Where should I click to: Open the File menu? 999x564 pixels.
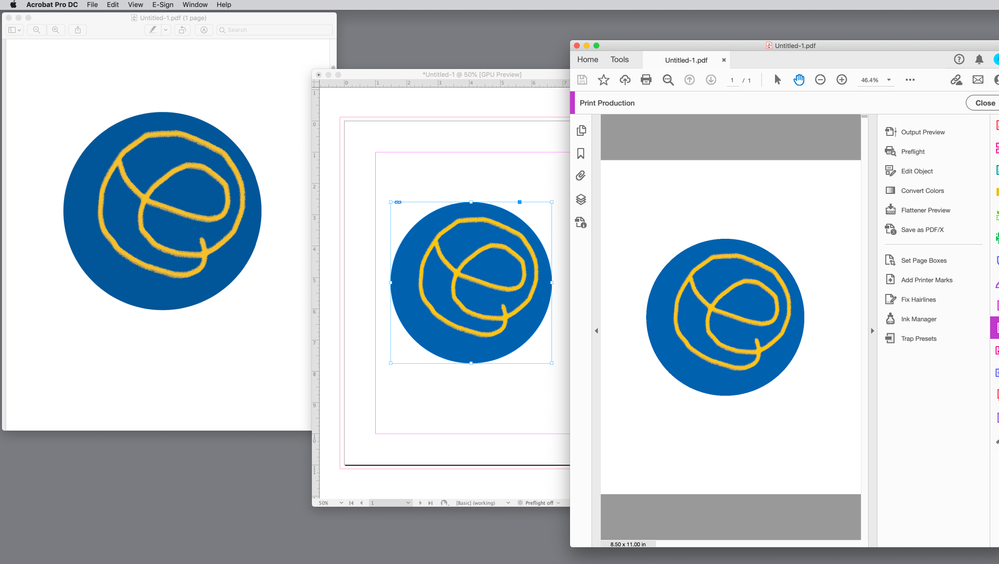tap(92, 4)
